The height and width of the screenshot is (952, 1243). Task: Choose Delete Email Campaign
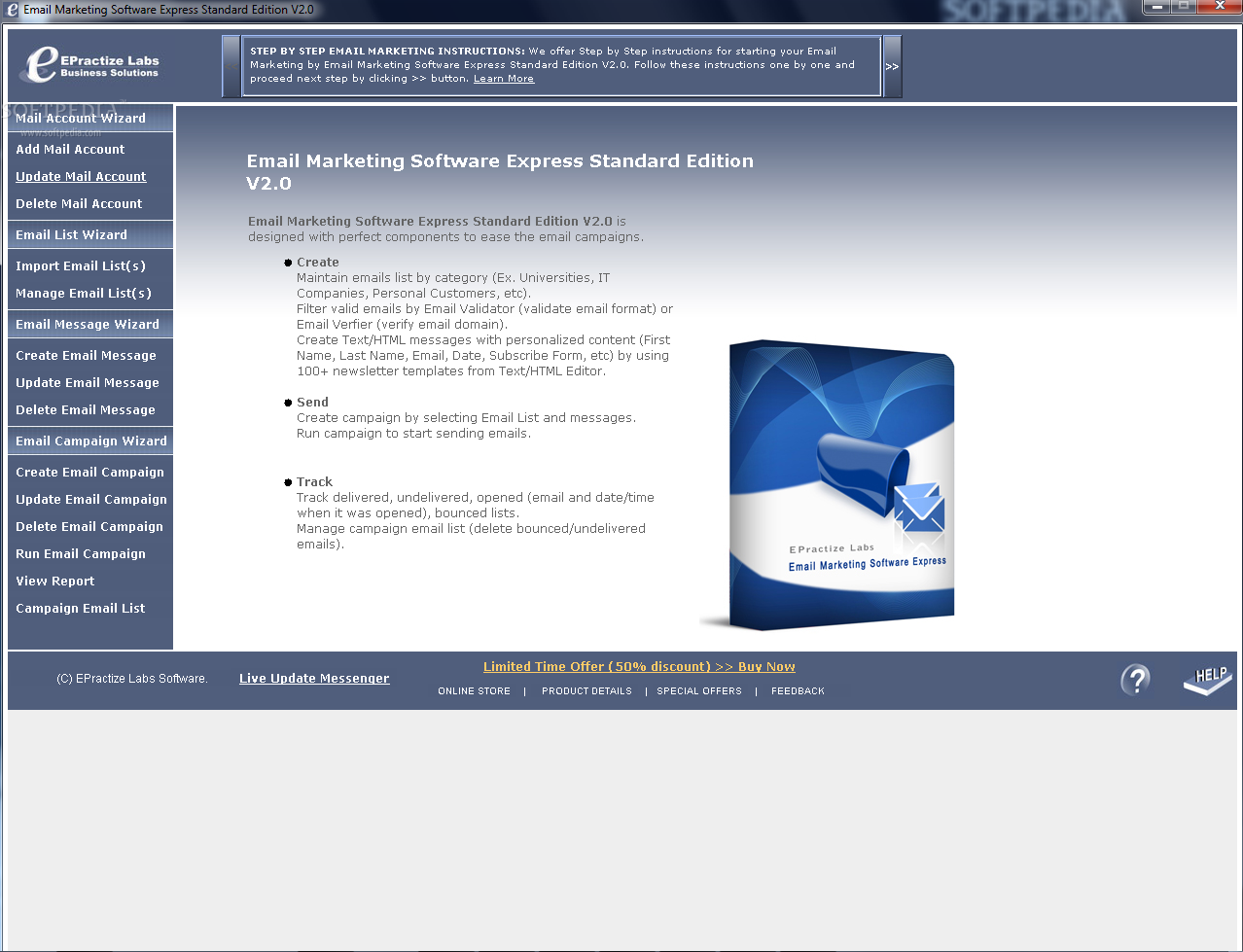click(89, 526)
